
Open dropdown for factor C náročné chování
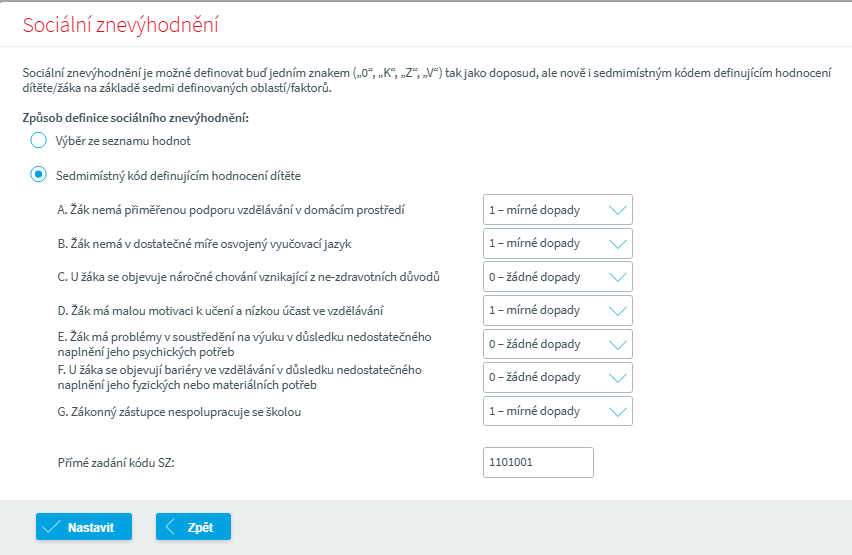click(x=556, y=277)
